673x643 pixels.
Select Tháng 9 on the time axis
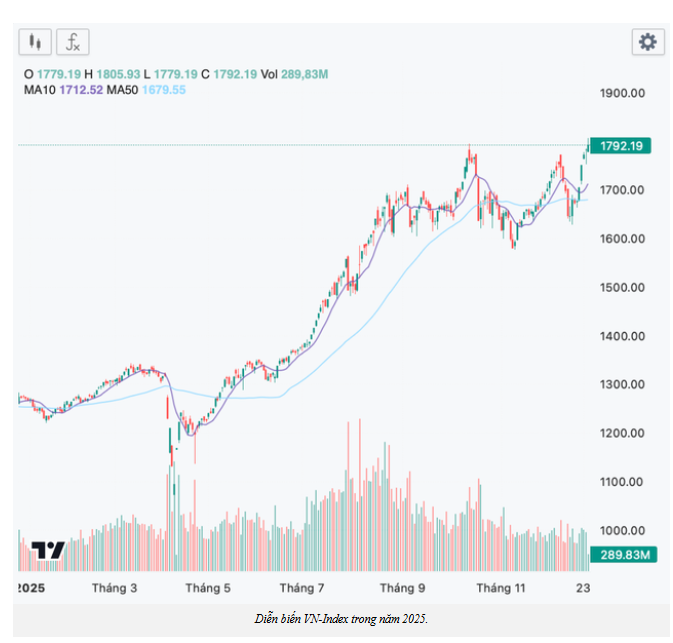[402, 588]
